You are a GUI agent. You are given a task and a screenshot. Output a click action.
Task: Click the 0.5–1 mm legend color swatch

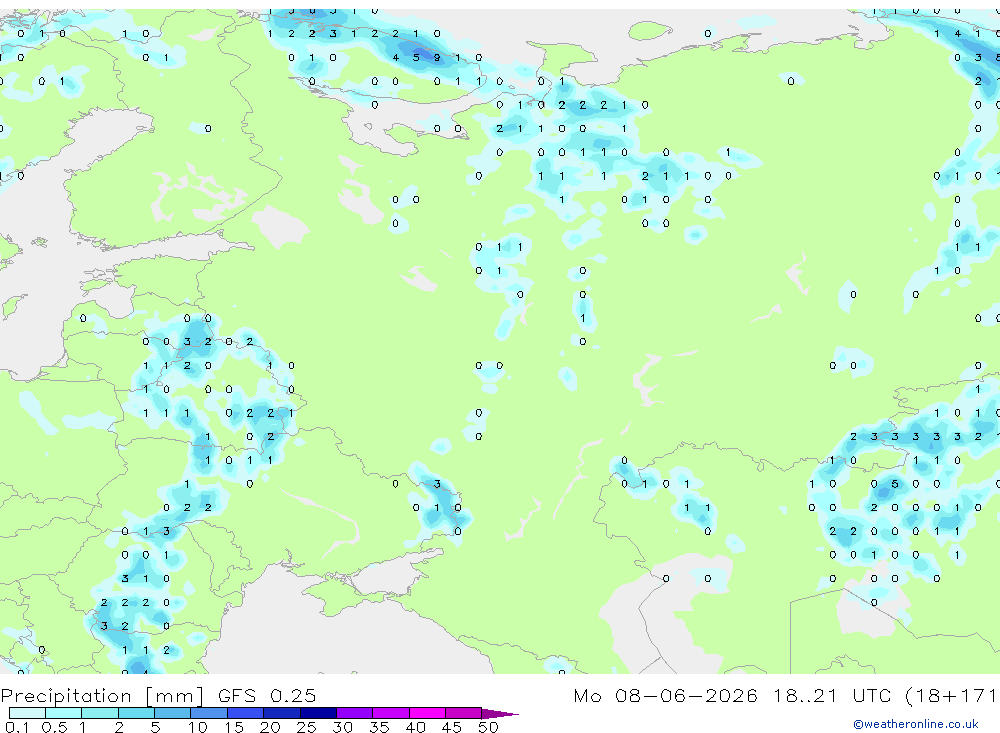pos(64,713)
